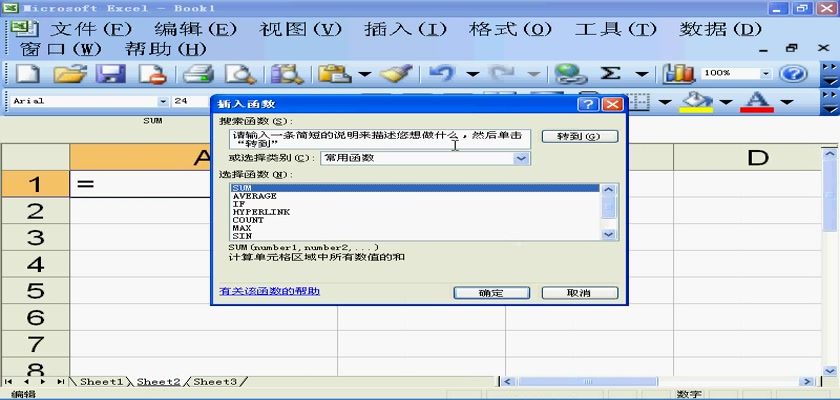The image size is (840, 400).
Task: Save the workbook with the floppy icon
Action: coord(110,74)
